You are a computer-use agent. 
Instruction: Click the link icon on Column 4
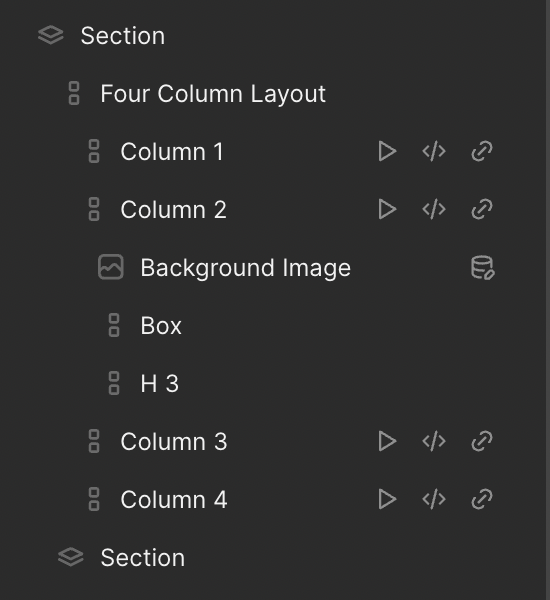click(482, 499)
